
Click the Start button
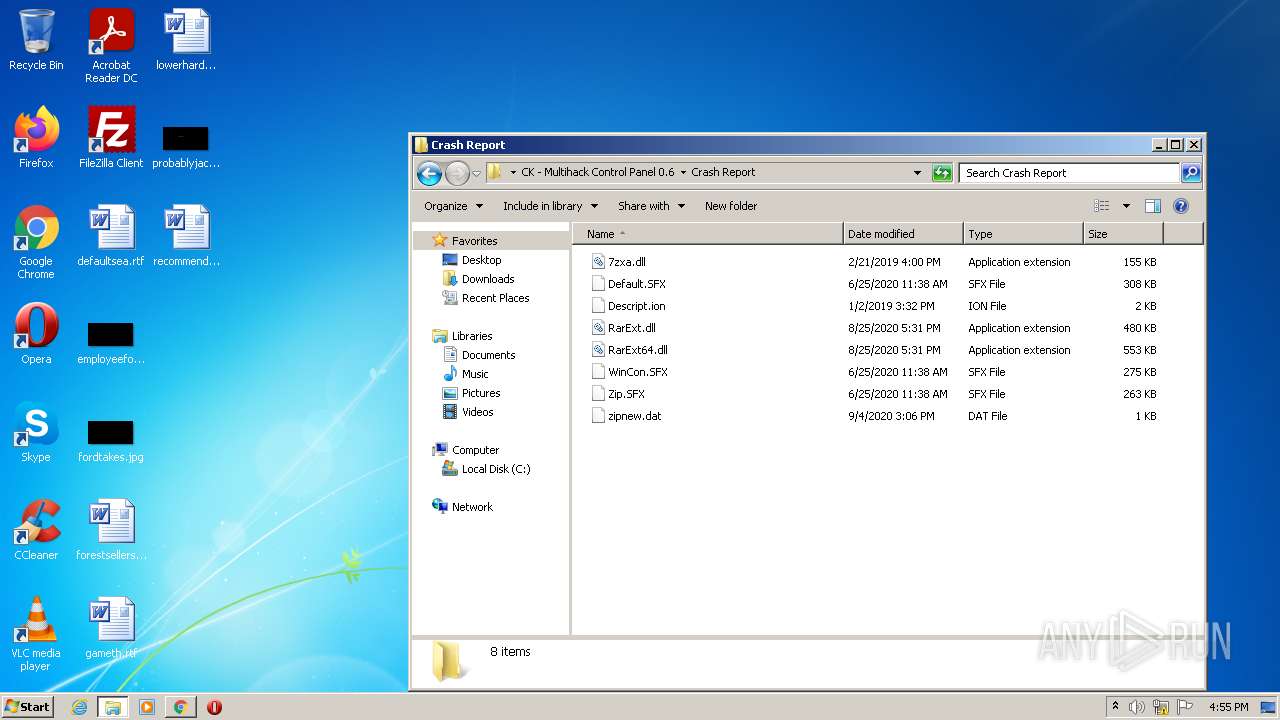tap(27, 707)
